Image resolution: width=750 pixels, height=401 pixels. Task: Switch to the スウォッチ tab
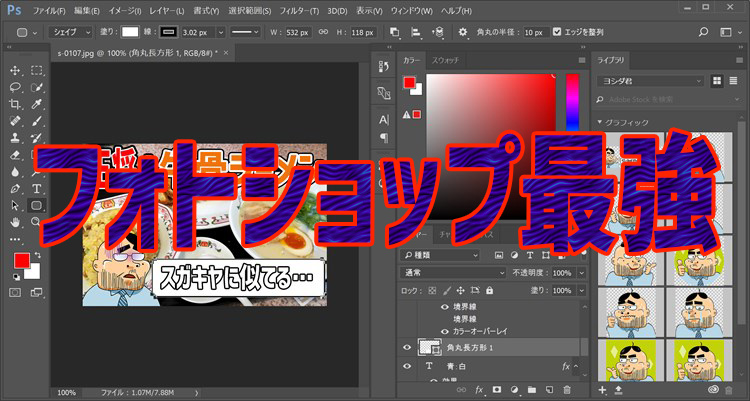coord(445,60)
